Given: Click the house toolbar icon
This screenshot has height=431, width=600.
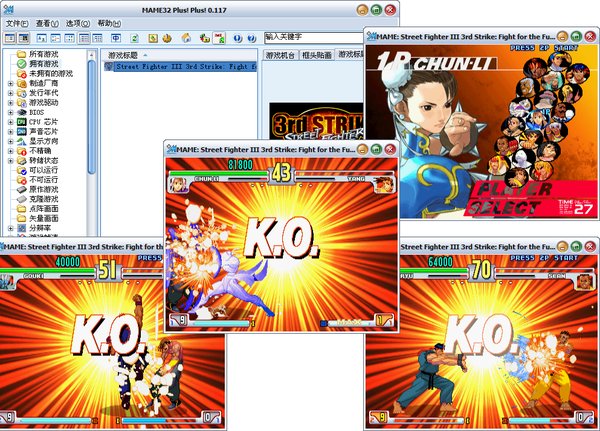Looking at the screenshot, I should pos(186,38).
